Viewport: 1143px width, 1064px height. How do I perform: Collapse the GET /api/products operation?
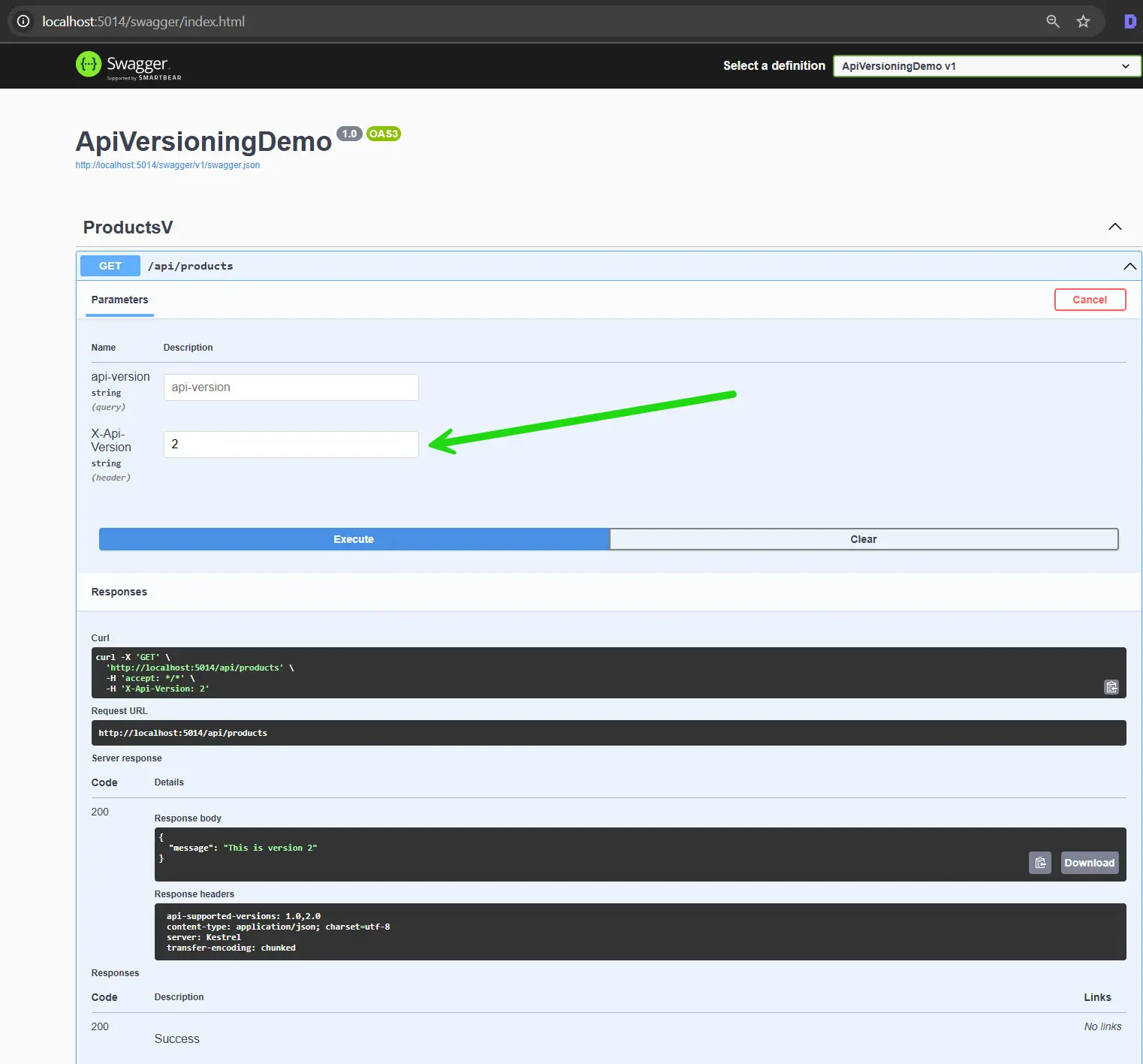1129,266
